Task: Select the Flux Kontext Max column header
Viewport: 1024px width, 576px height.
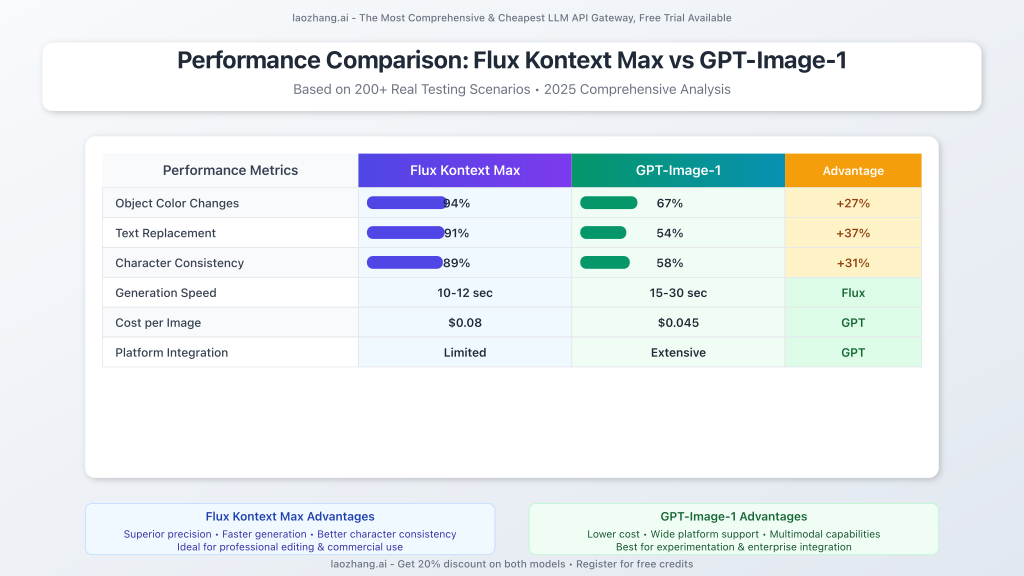Action: click(x=465, y=170)
